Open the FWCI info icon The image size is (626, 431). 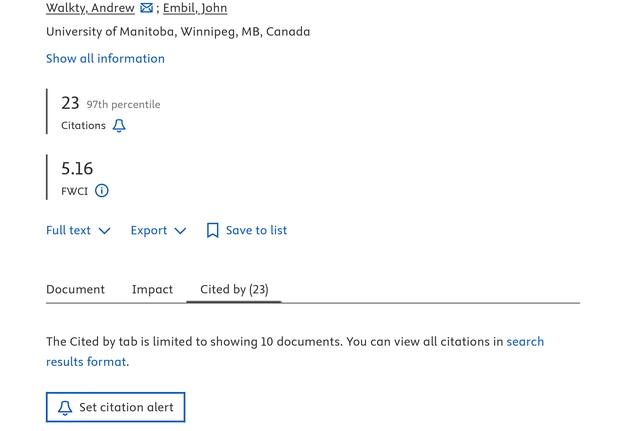pos(102,191)
